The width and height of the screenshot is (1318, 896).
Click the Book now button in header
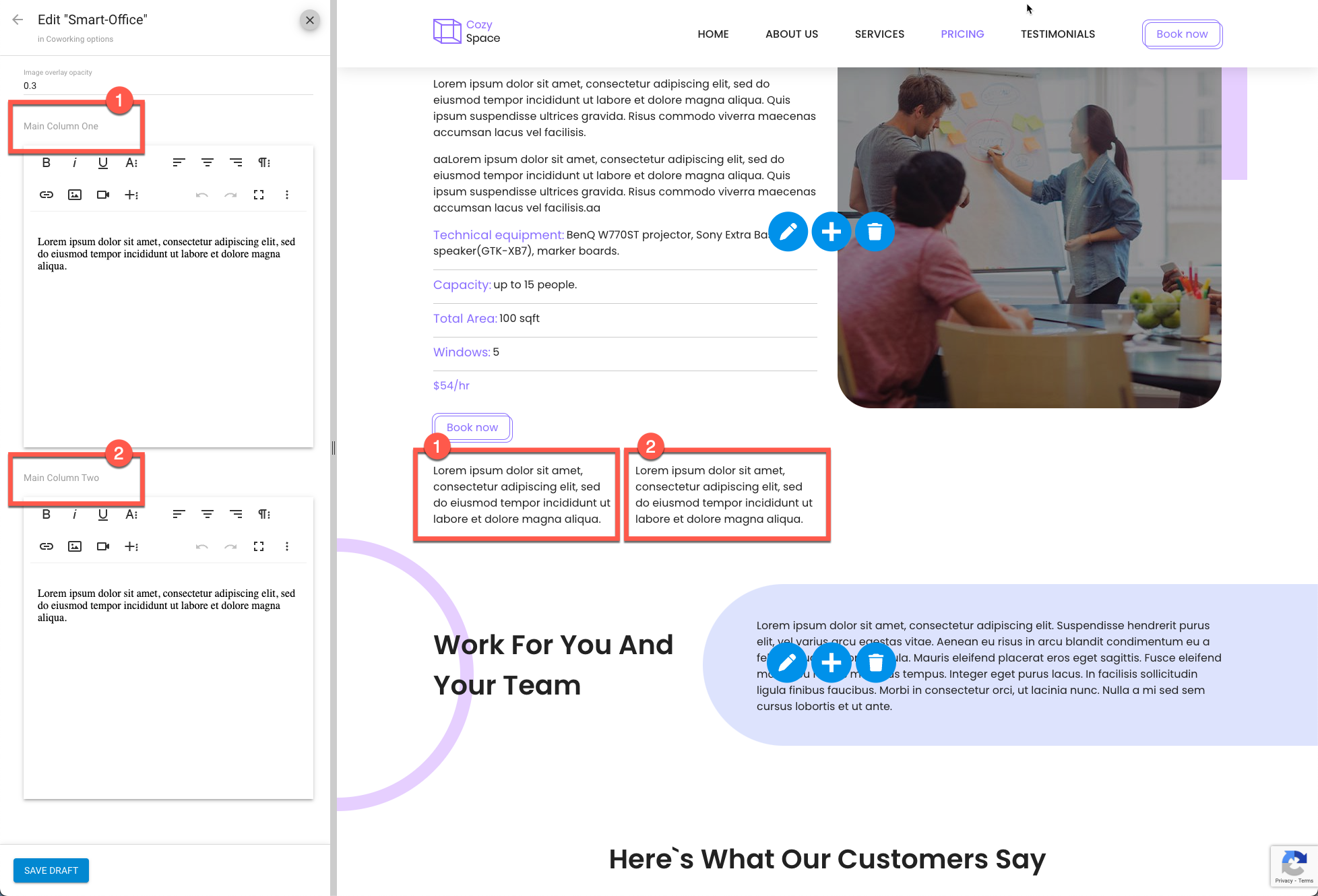coord(1182,34)
